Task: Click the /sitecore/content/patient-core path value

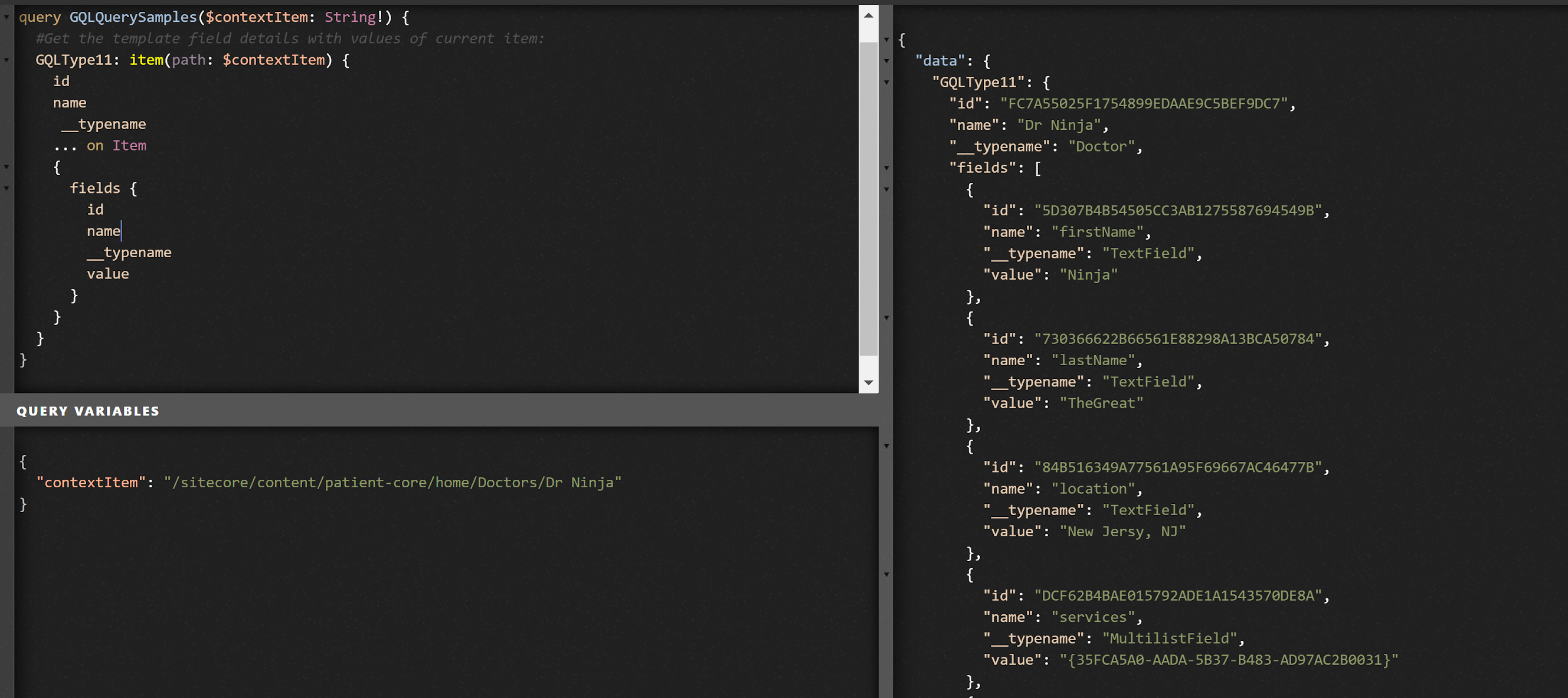Action: [392, 483]
